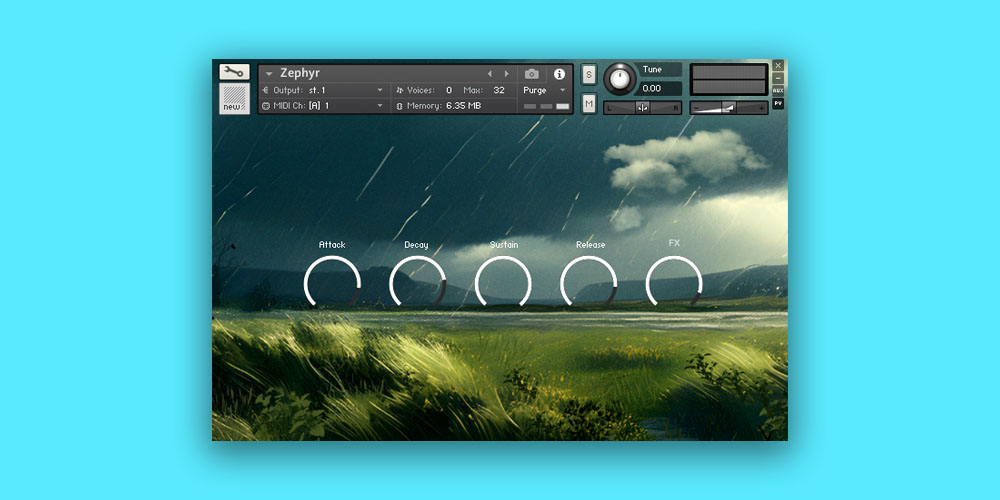Click the FX knob

(674, 283)
